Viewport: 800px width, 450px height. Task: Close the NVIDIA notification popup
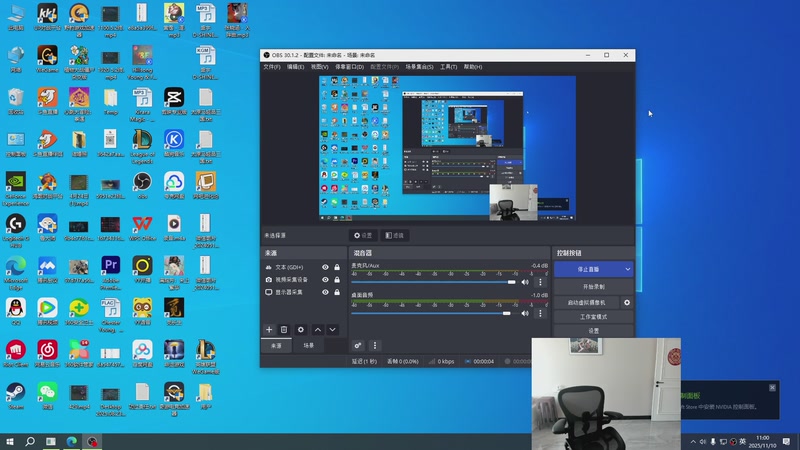coord(772,388)
